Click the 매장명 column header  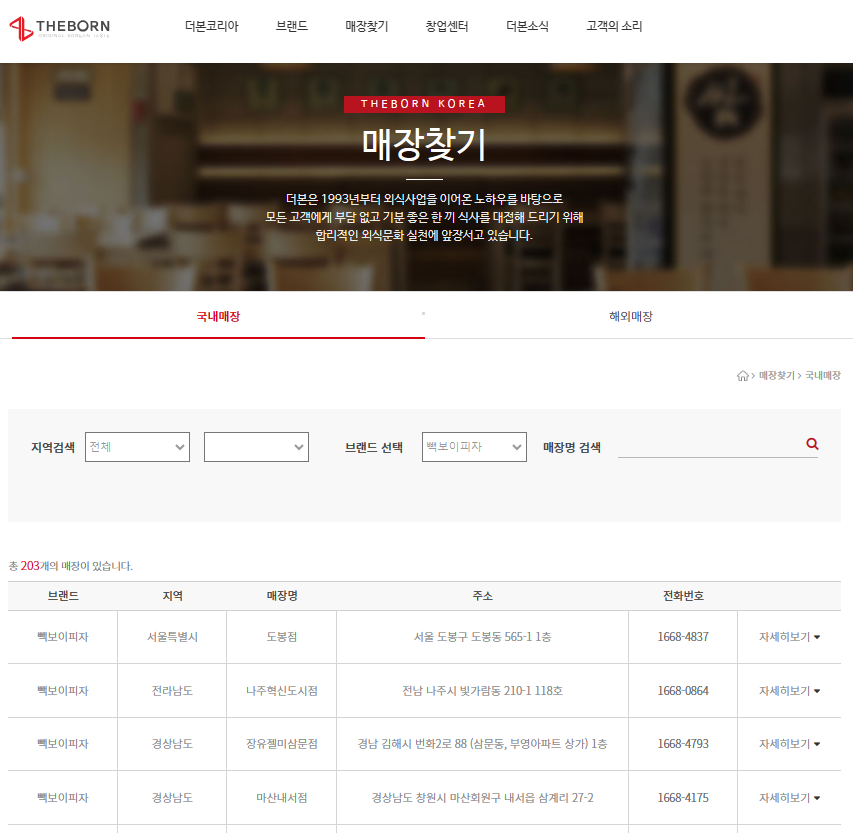pos(282,596)
